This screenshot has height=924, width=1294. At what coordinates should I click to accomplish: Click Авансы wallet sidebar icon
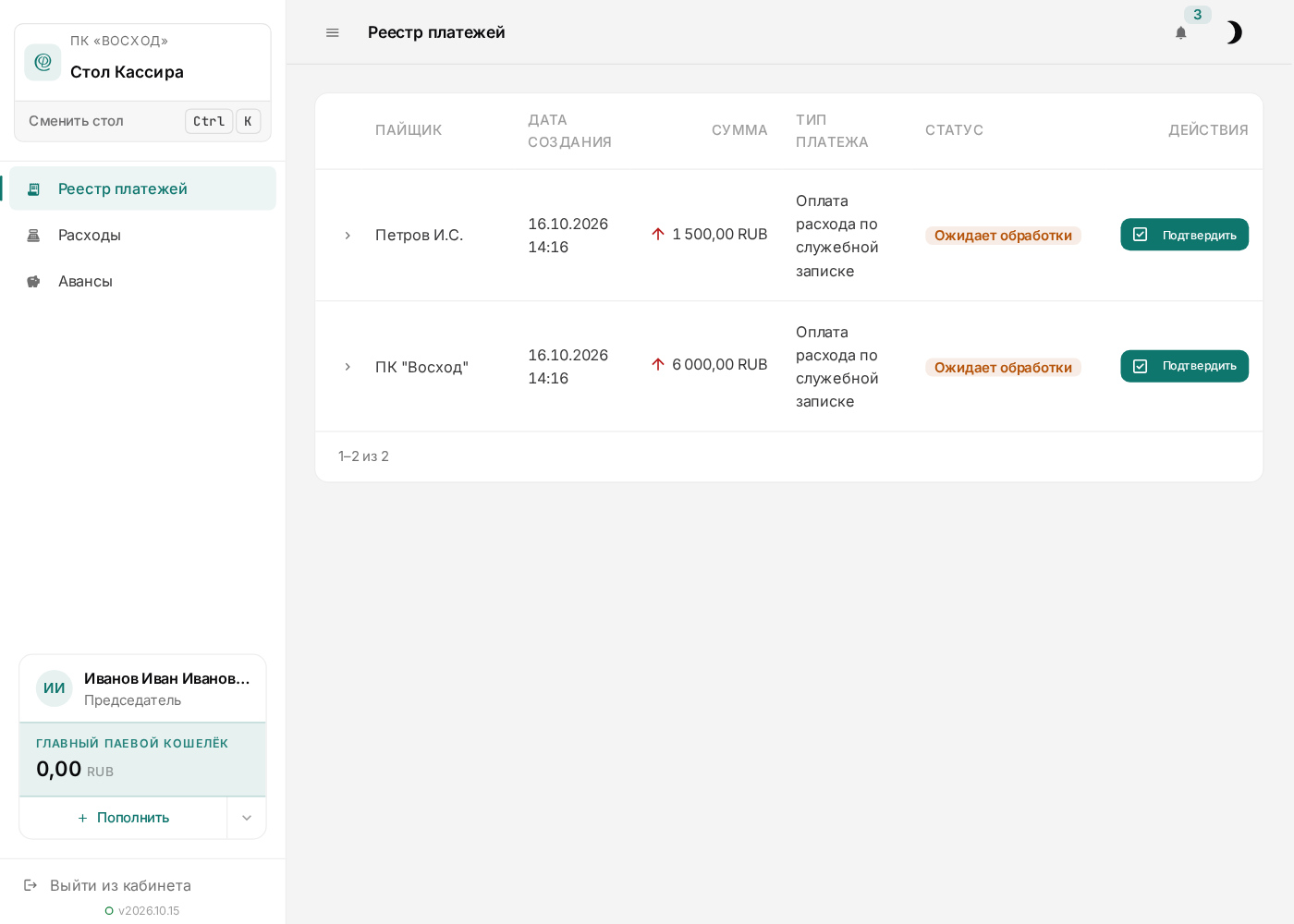point(33,281)
